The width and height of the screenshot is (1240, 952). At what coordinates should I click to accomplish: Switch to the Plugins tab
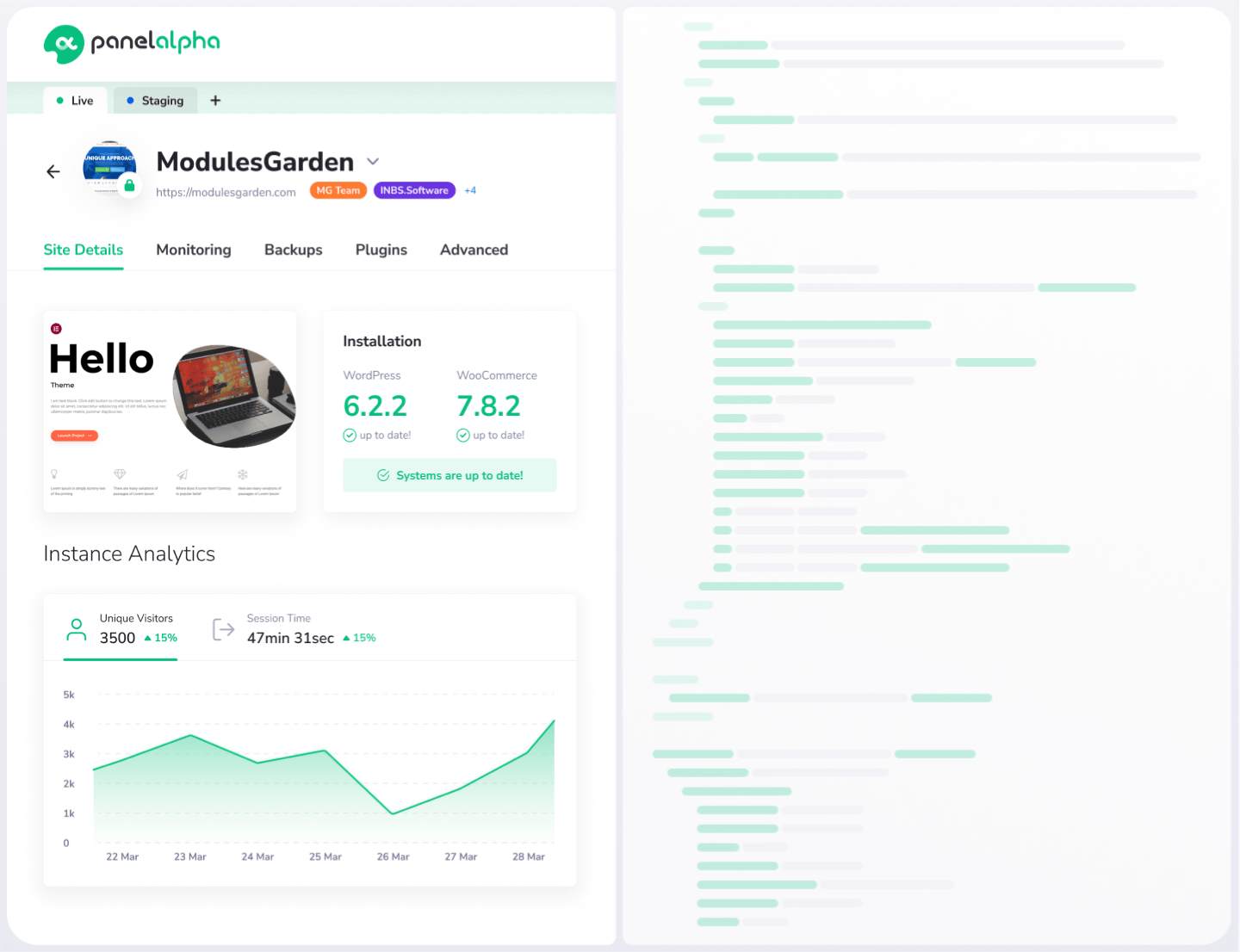[381, 250]
